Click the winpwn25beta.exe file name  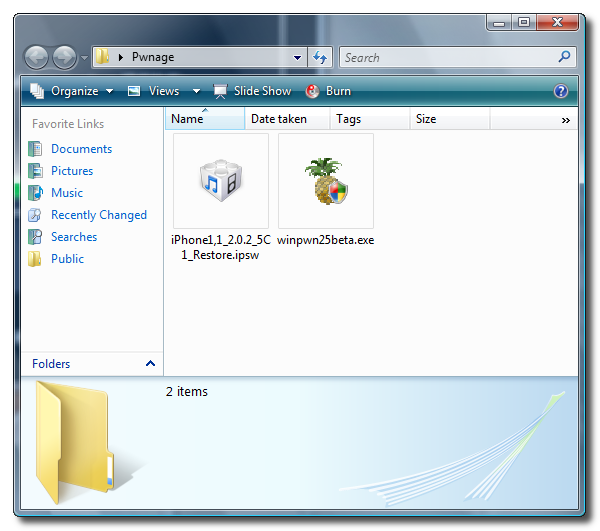click(x=326, y=240)
